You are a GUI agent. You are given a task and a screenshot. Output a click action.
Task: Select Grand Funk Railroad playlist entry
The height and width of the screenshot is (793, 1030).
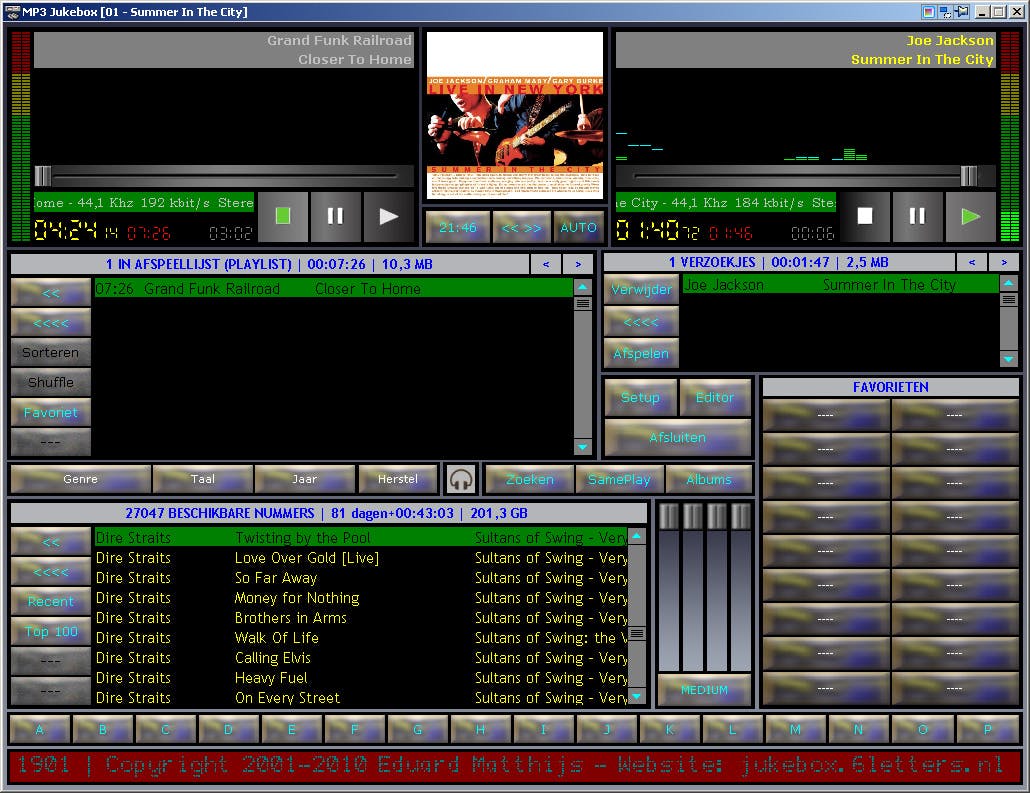pos(334,288)
